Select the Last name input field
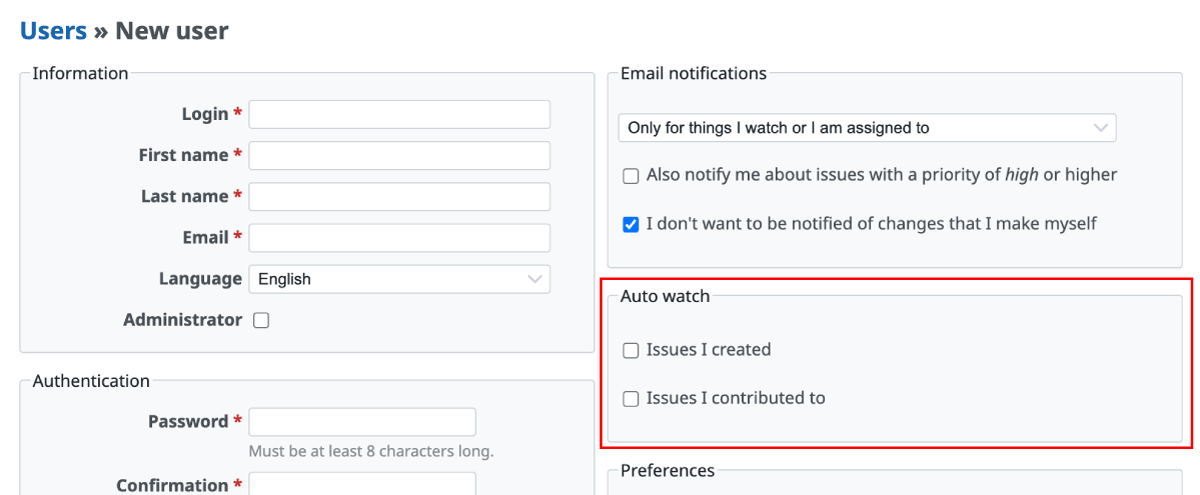Image resolution: width=1200 pixels, height=495 pixels. tap(399, 197)
